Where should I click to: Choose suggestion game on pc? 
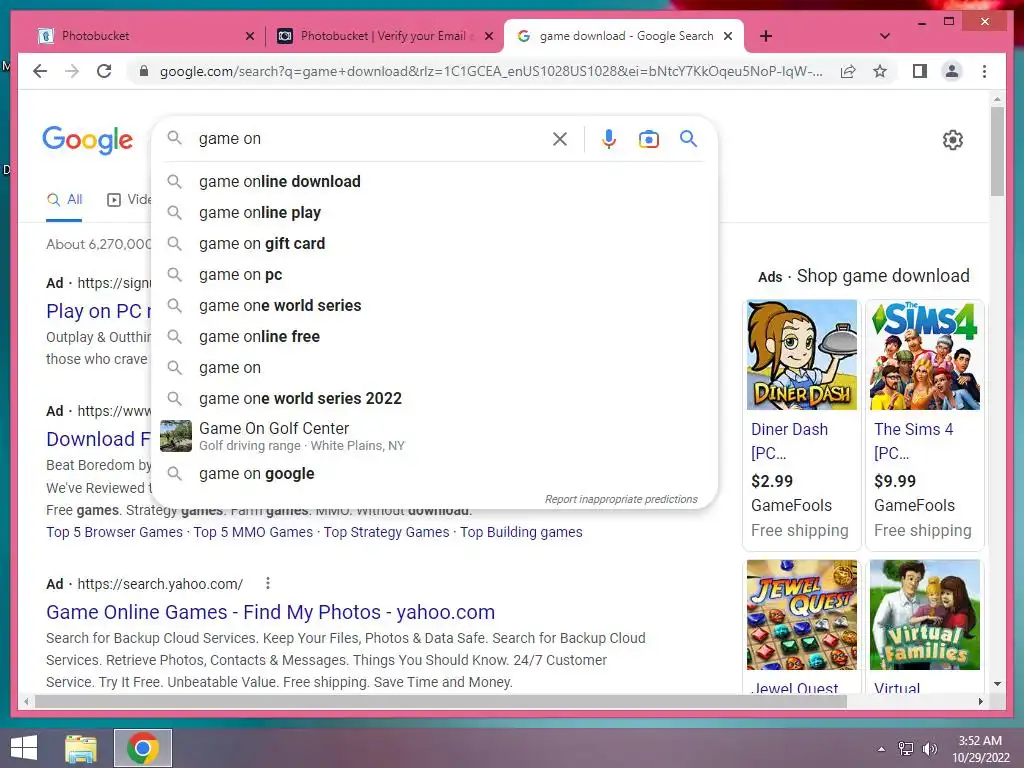[434, 274]
